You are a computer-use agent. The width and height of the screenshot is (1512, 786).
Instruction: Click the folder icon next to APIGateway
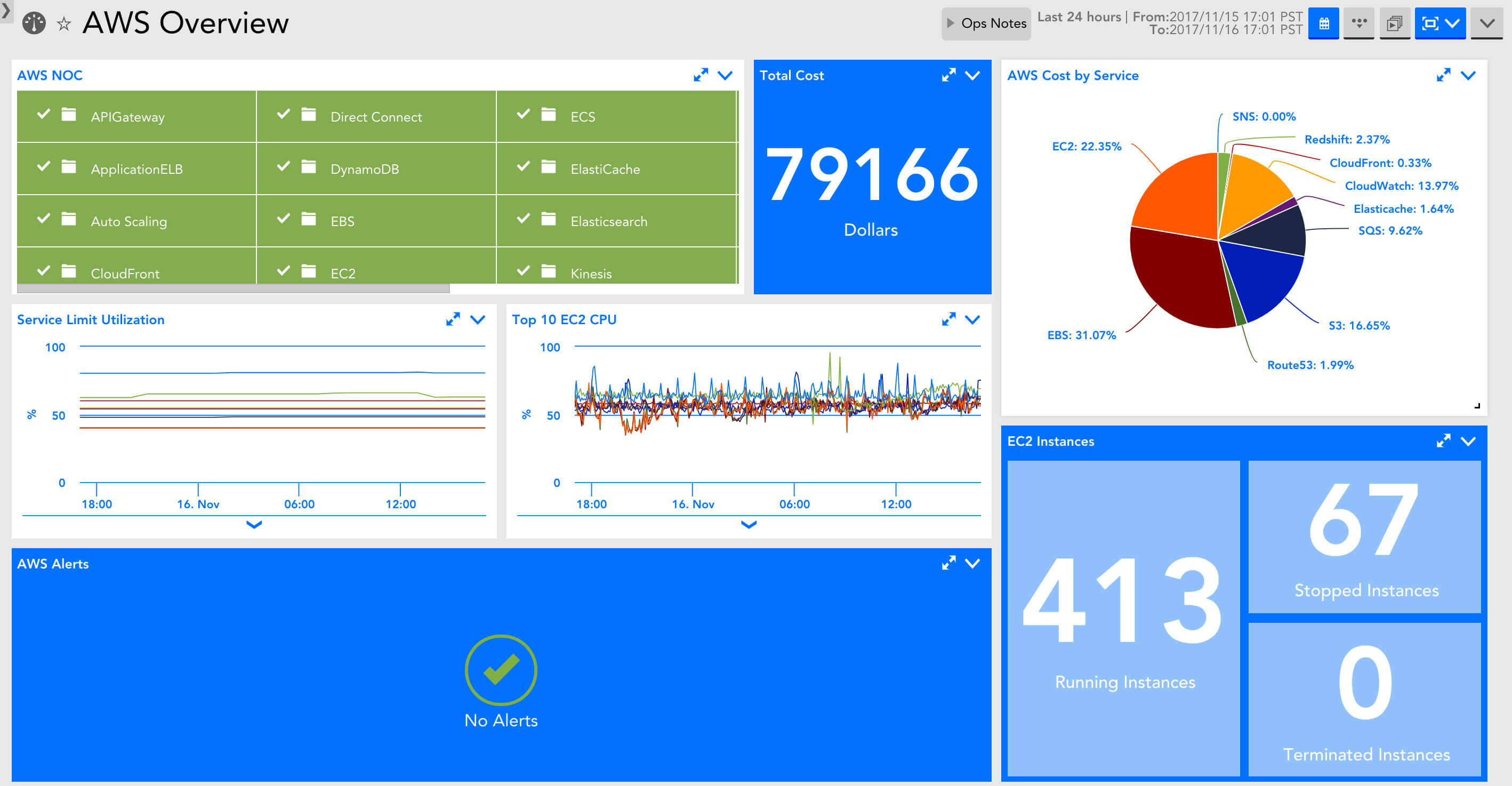point(69,114)
